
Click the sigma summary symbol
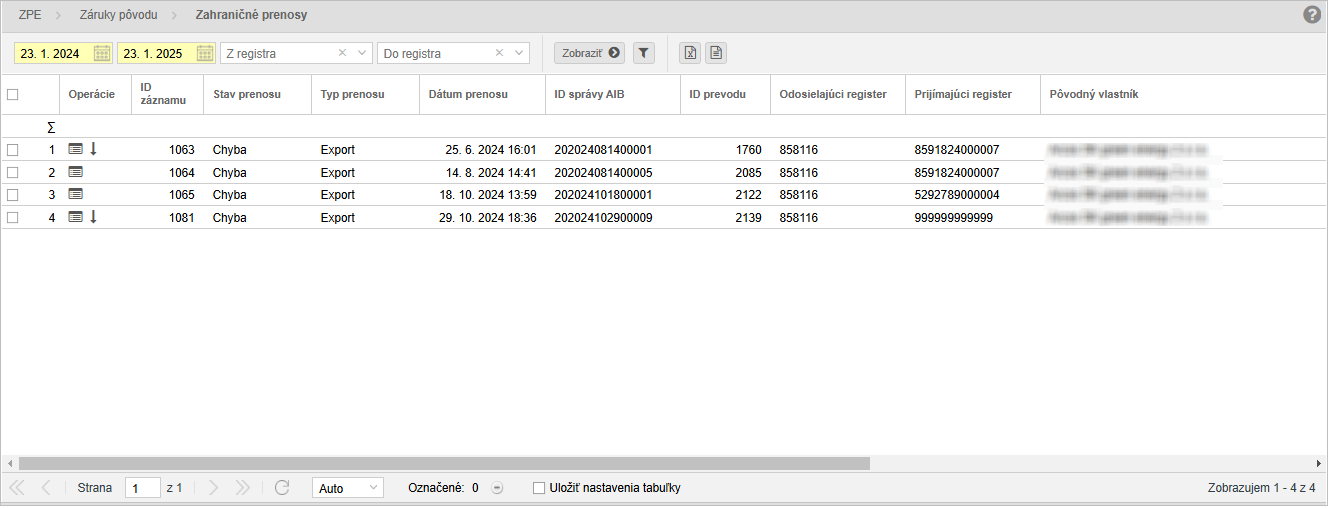coord(51,128)
